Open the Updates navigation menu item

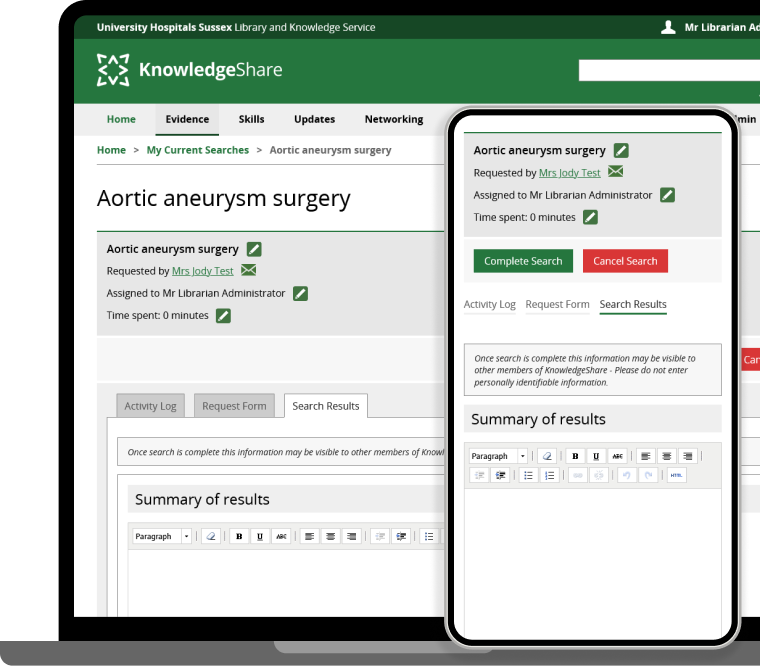point(315,119)
